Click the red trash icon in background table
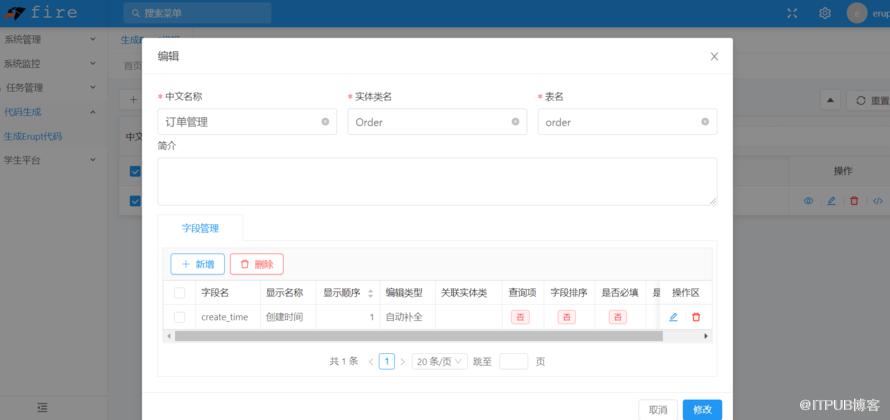 (x=854, y=201)
